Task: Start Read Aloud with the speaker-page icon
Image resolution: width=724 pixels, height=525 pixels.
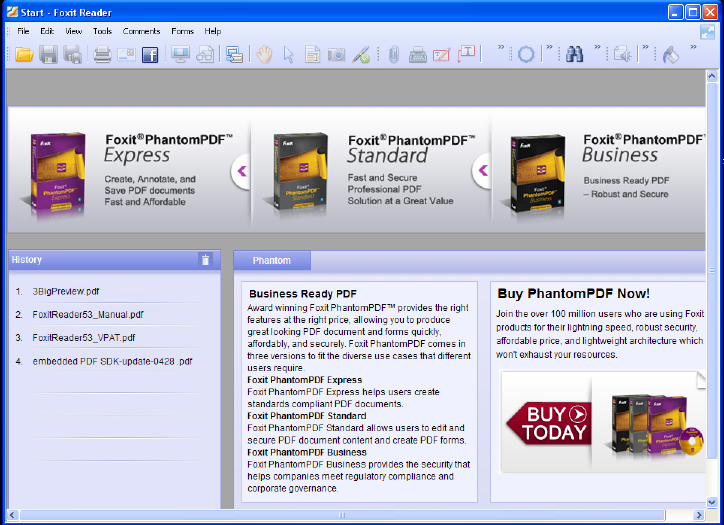Action: [x=622, y=54]
